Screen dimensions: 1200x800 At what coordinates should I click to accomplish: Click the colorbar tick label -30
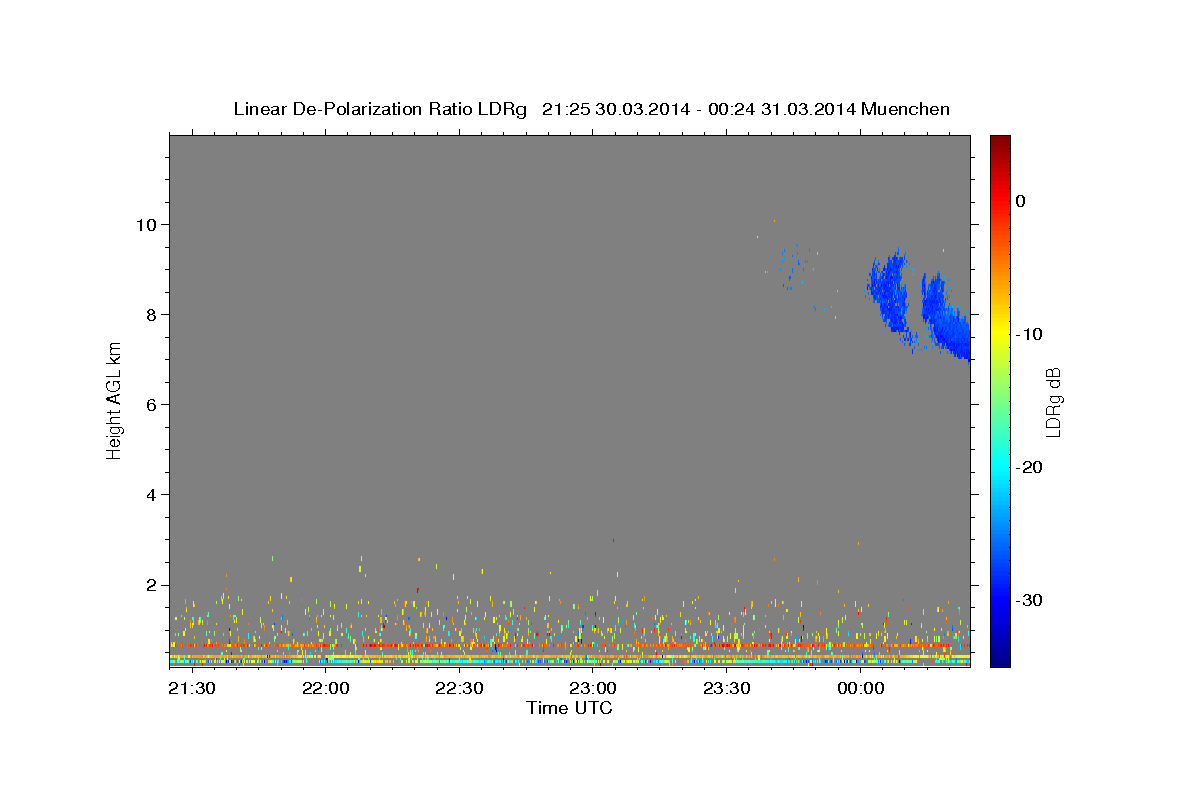pos(1029,600)
